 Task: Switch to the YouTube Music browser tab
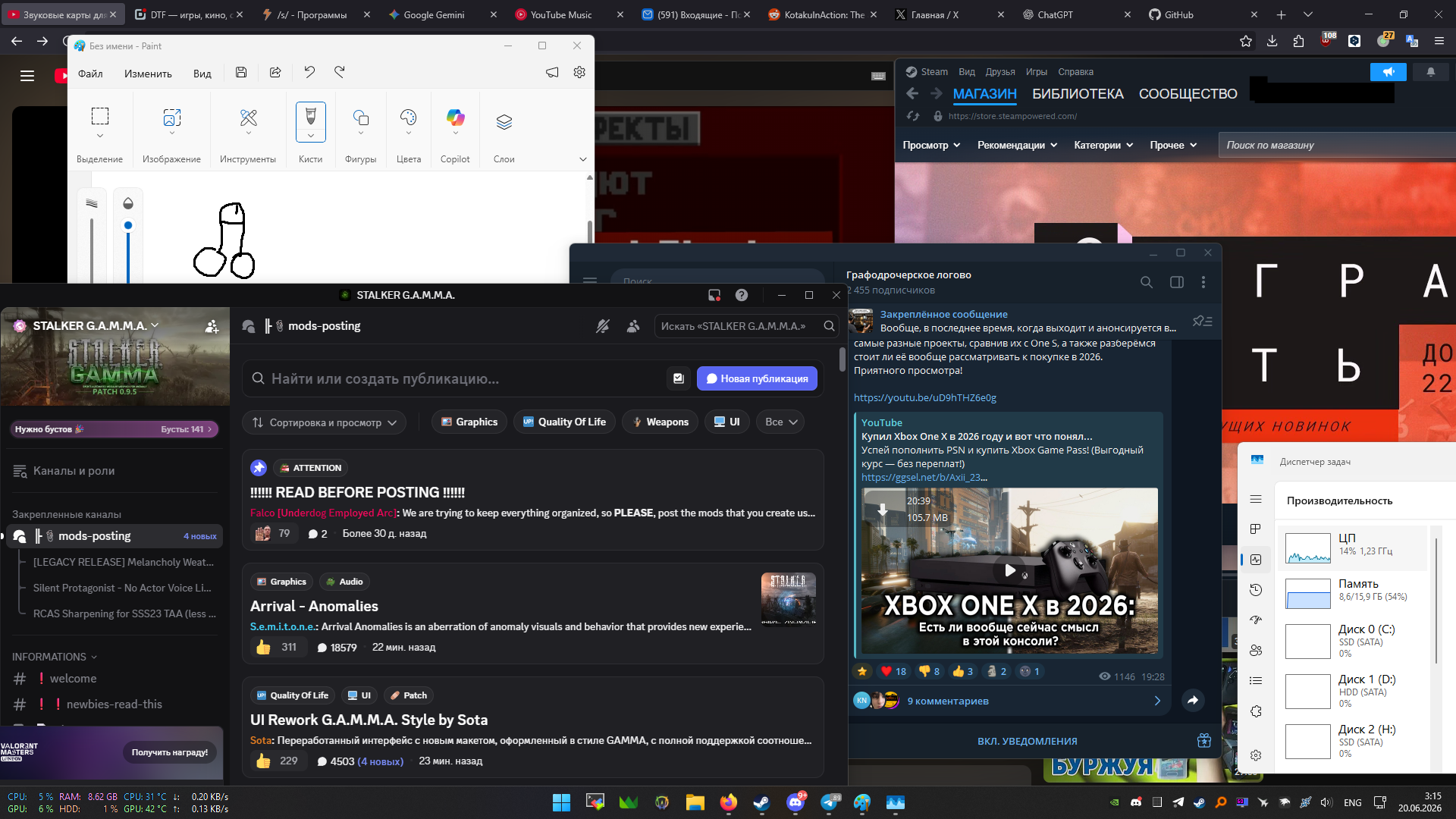point(569,14)
